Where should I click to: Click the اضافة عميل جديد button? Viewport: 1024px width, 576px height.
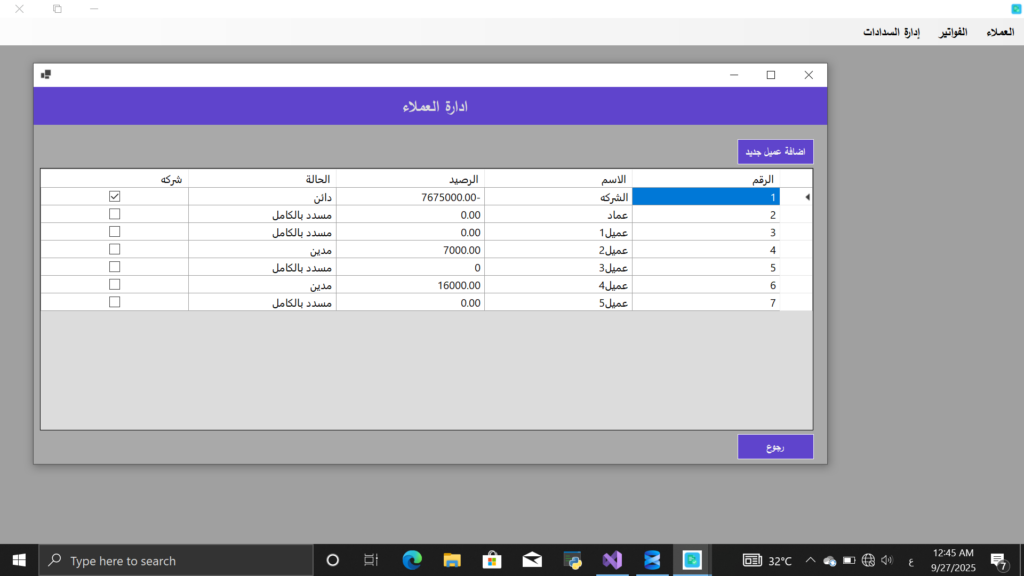[x=775, y=152]
